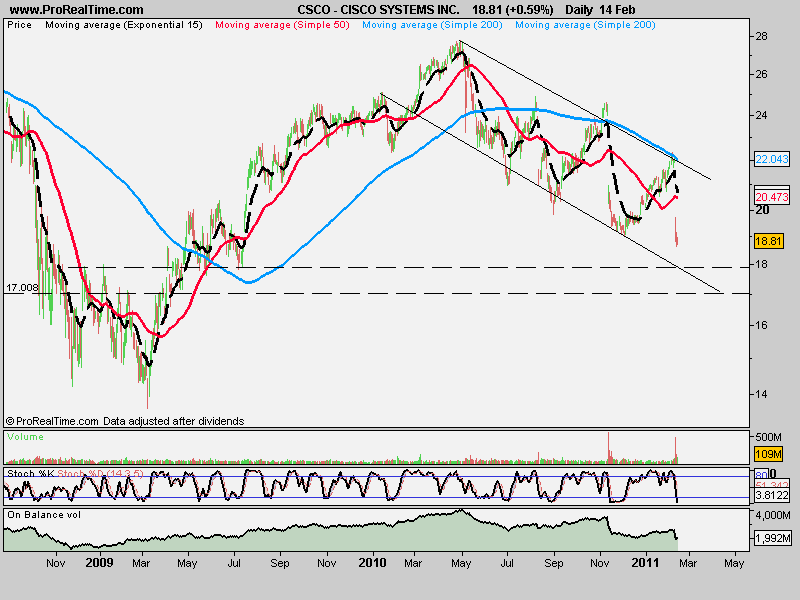Click the yellow 109M volume tag
This screenshot has width=800, height=600.
click(768, 454)
